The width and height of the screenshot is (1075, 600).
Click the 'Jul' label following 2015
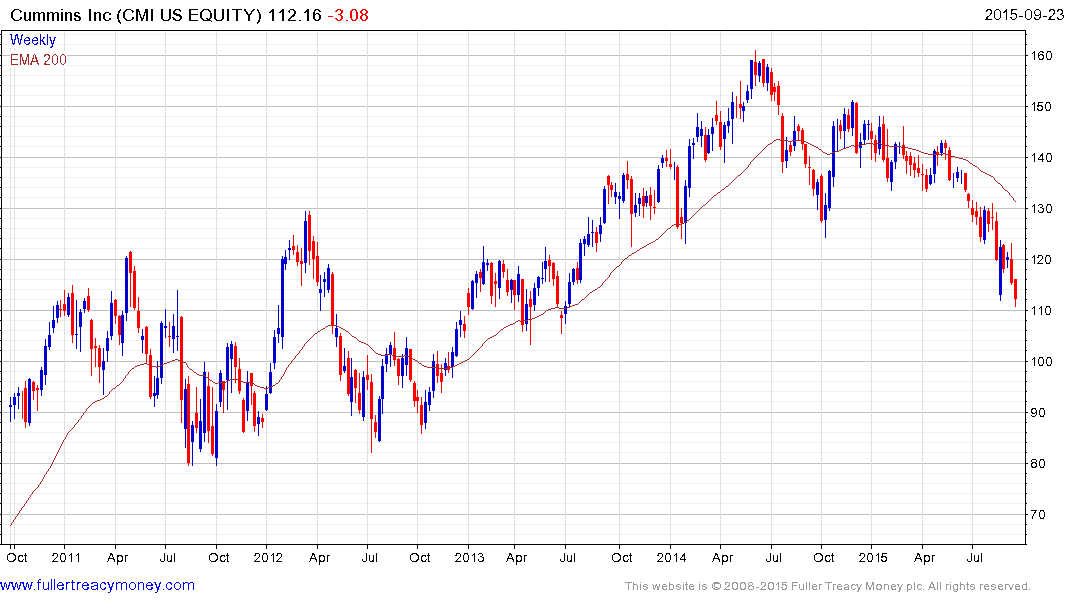974,557
